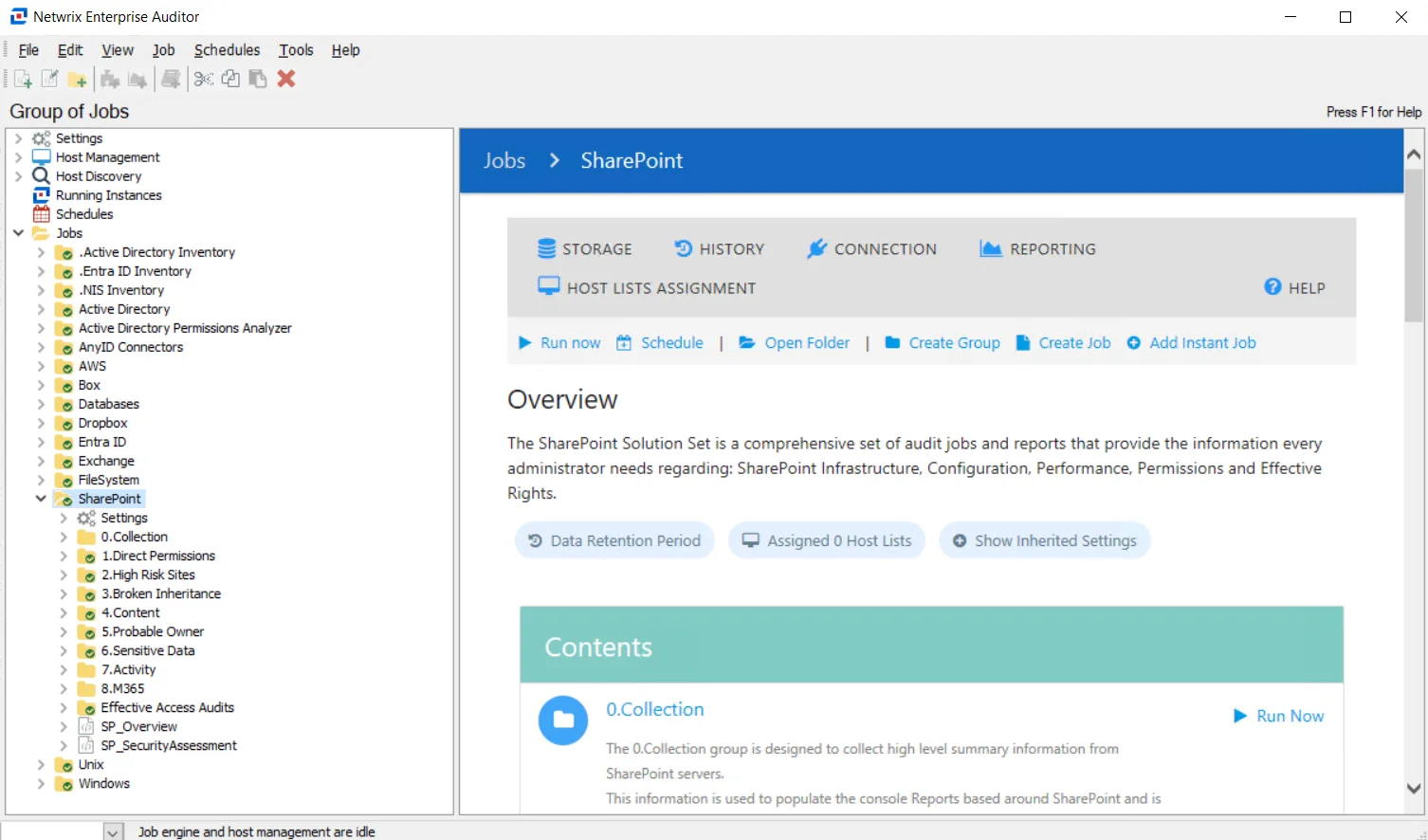
Task: Open the Help menu in the menu bar
Action: (345, 50)
